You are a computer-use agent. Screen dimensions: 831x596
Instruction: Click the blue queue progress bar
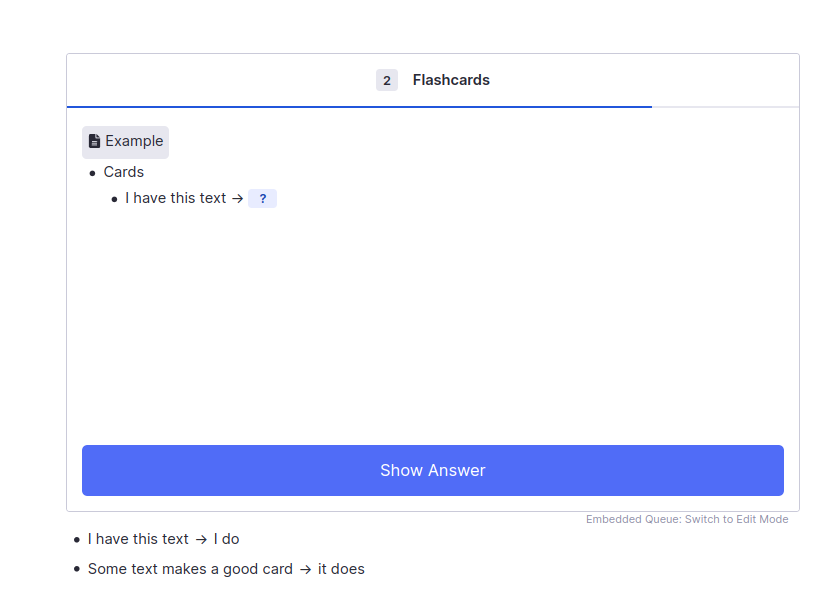(x=359, y=106)
